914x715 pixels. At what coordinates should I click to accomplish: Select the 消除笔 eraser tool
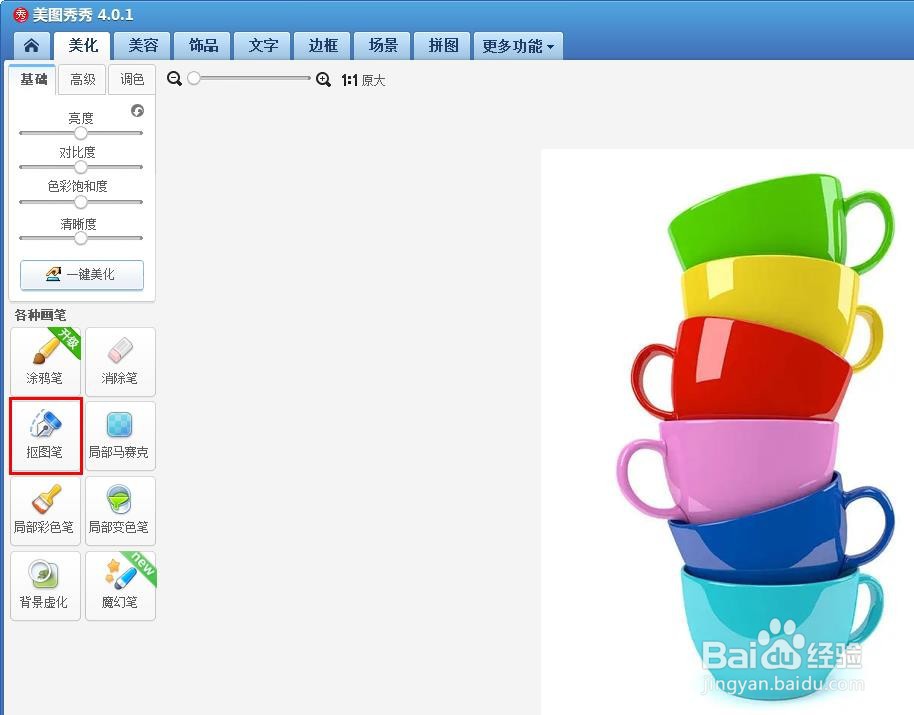tap(120, 361)
